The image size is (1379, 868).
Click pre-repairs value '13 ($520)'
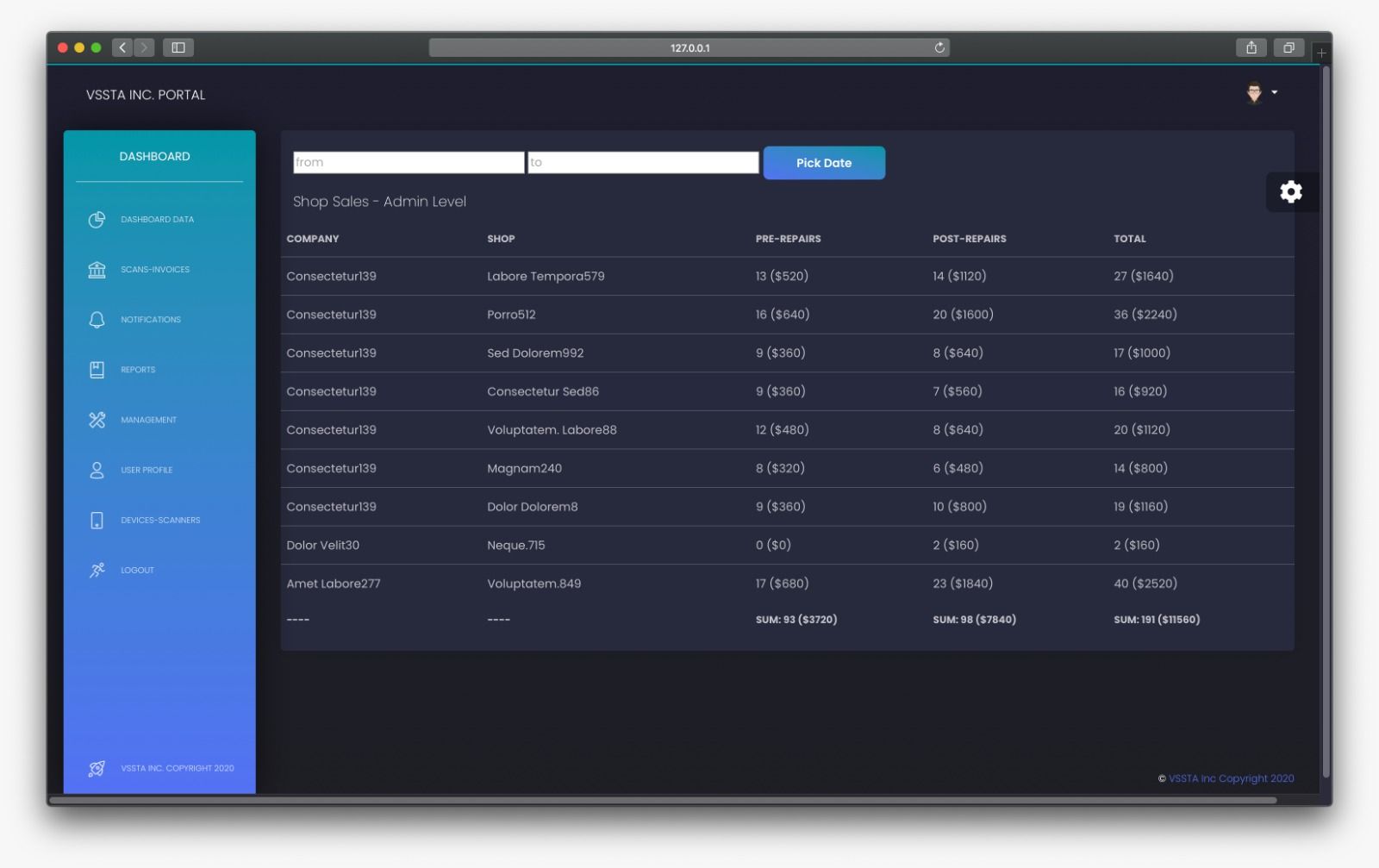tap(782, 277)
